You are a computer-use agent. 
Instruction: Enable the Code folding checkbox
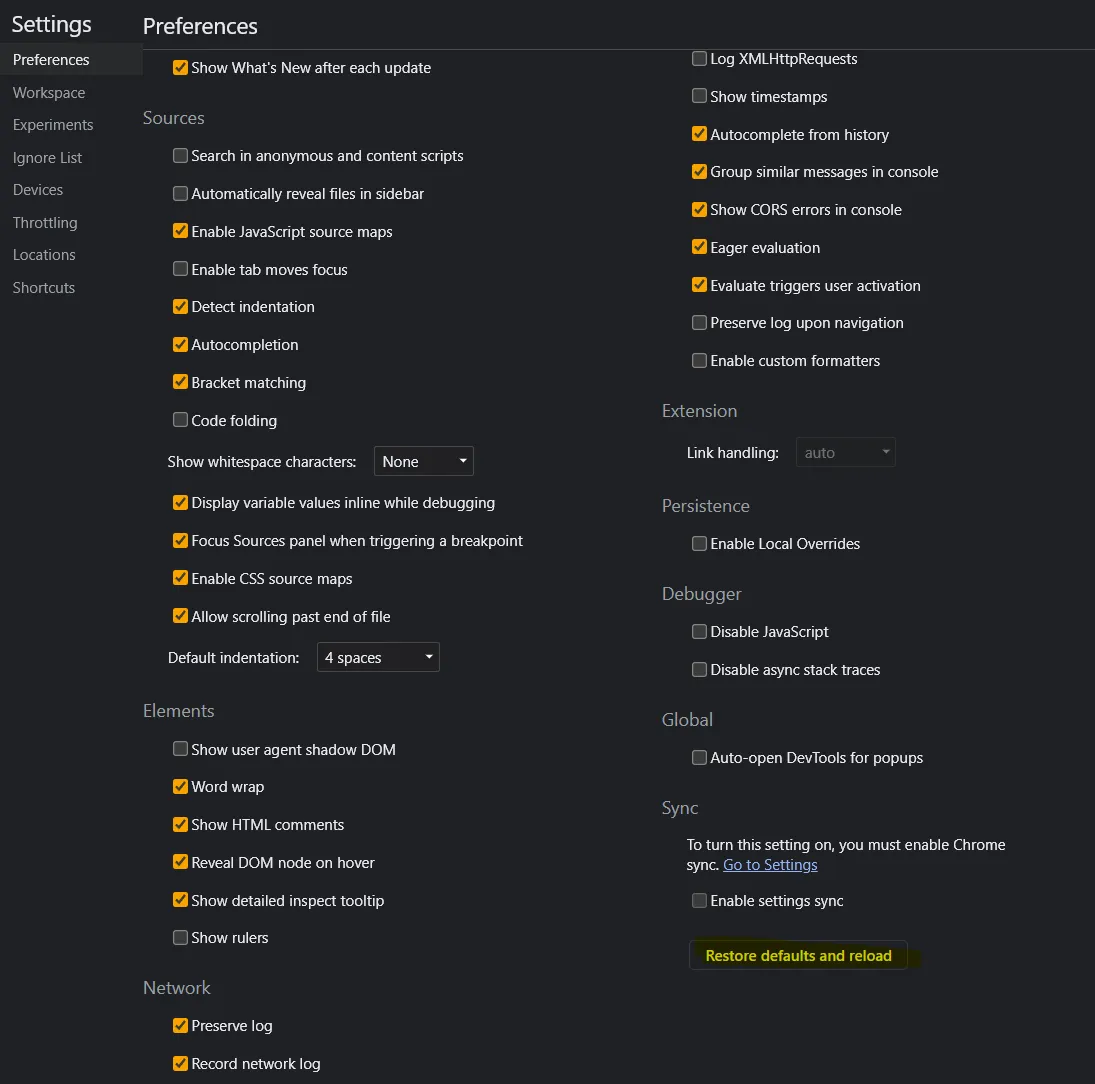click(x=180, y=421)
